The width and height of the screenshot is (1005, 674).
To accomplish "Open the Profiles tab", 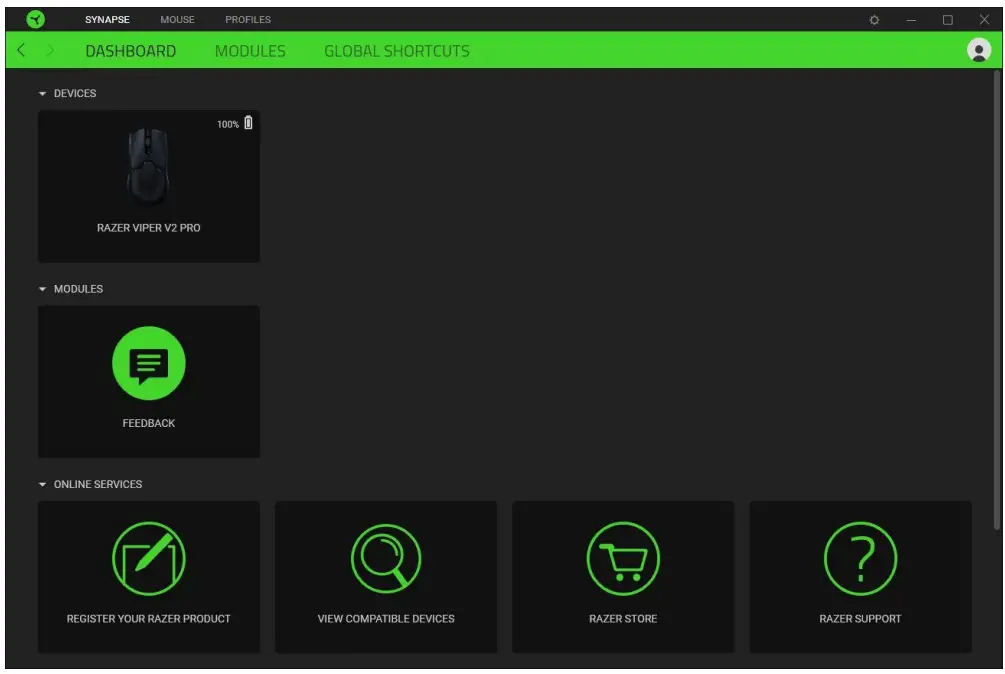I will coord(248,19).
